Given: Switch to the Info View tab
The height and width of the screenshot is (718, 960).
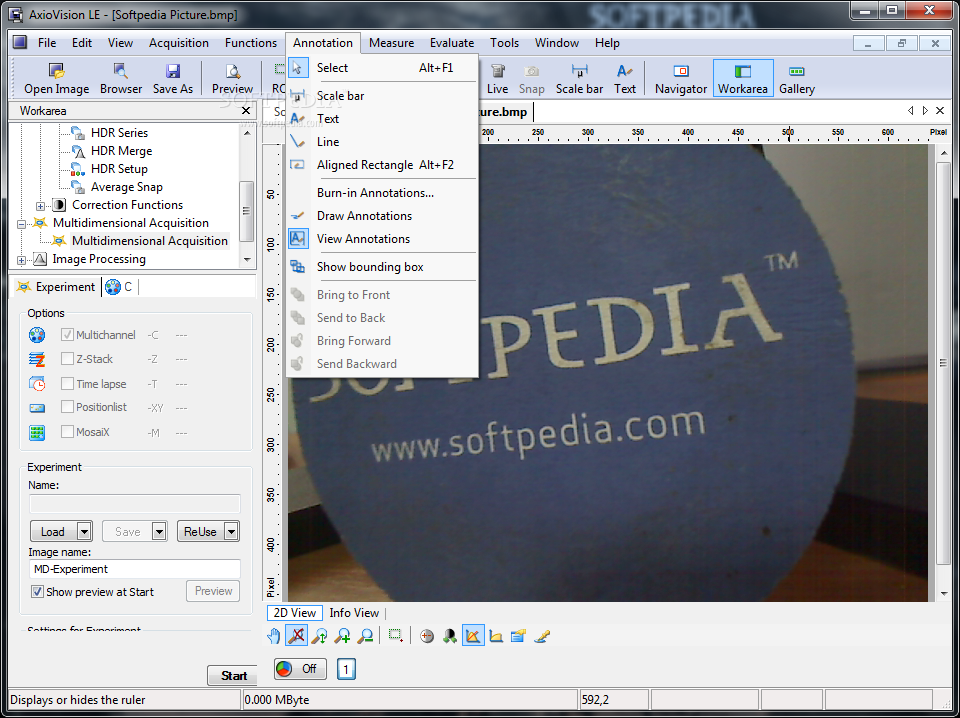Looking at the screenshot, I should (x=354, y=613).
